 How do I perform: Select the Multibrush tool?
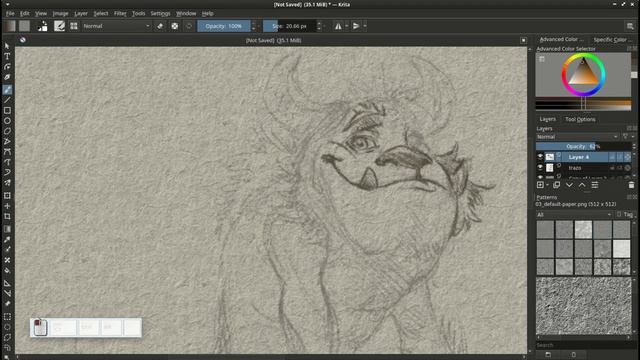[x=7, y=183]
